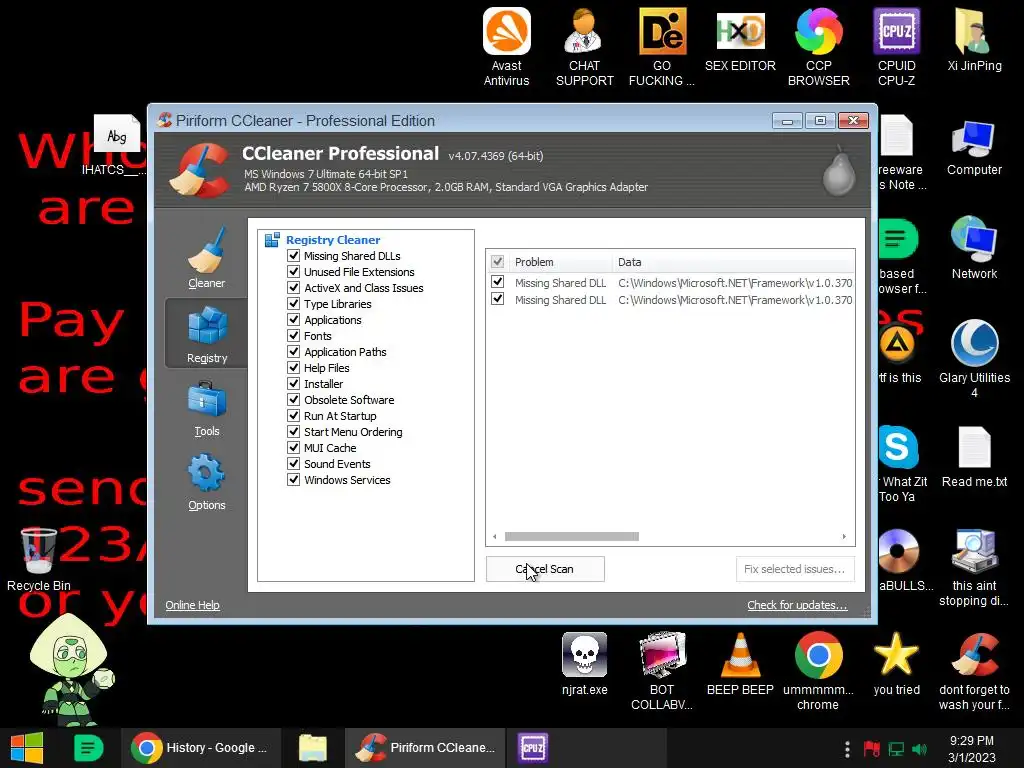The image size is (1024, 768).
Task: Click the red flag tray icon
Action: tap(872, 749)
